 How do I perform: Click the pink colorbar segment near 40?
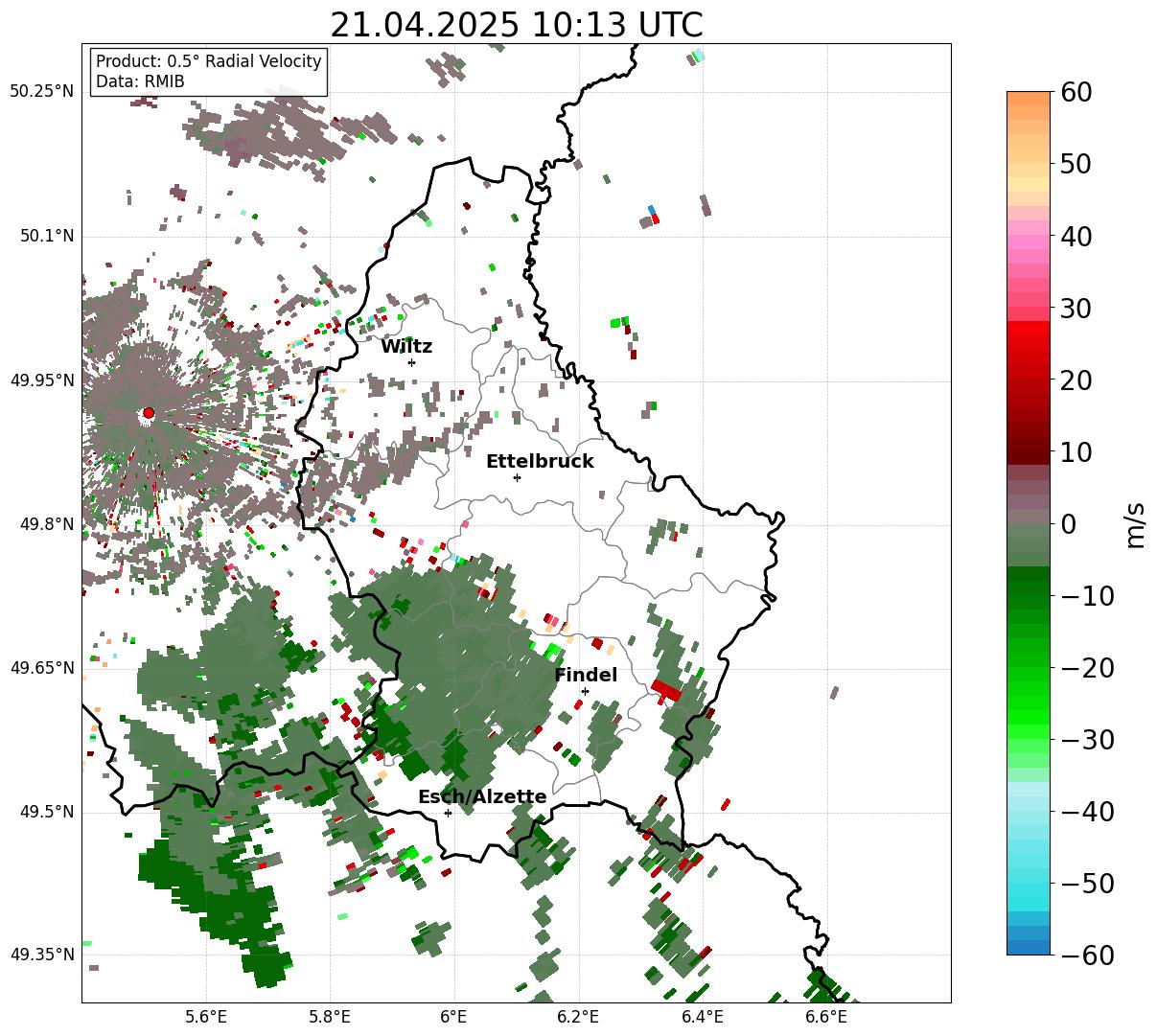pyautogui.click(x=1029, y=242)
